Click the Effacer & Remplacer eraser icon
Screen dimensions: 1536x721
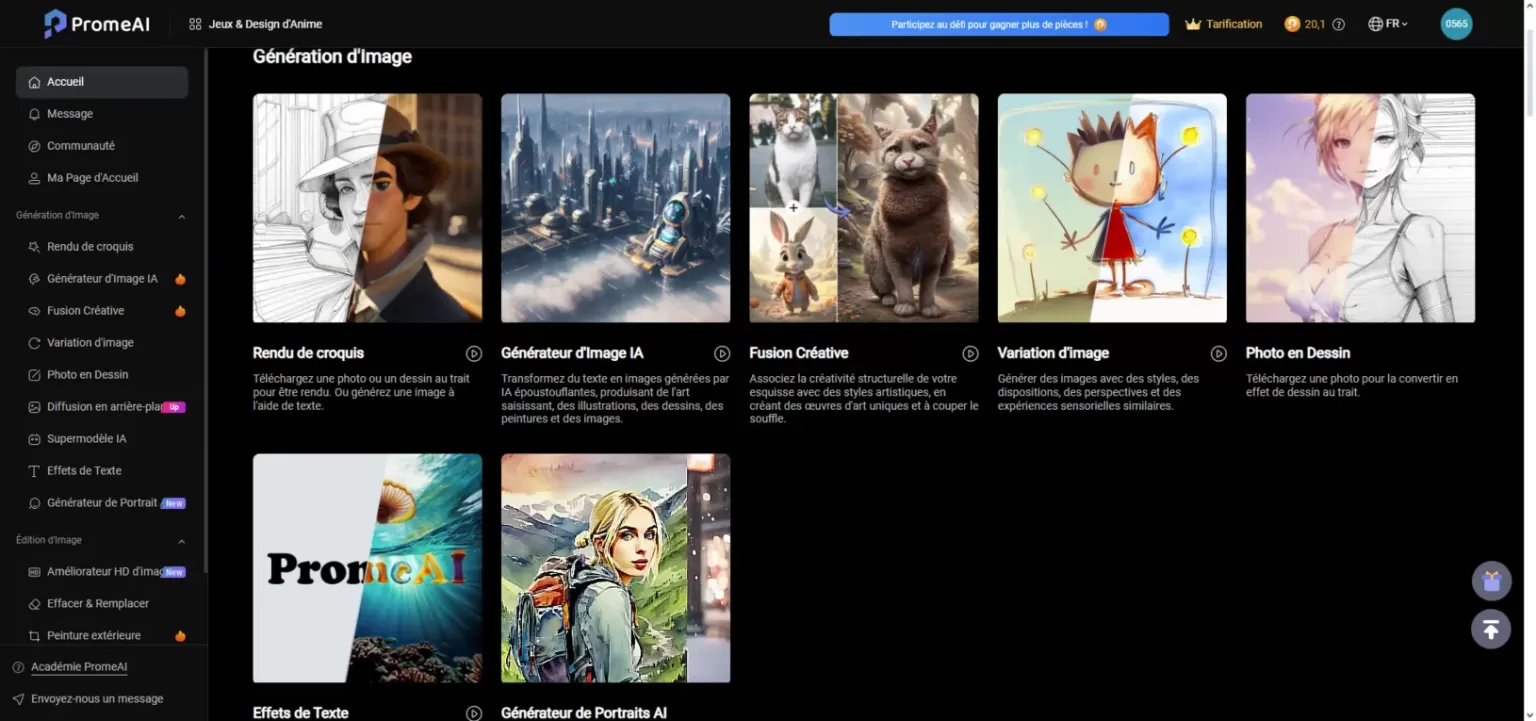click(35, 604)
